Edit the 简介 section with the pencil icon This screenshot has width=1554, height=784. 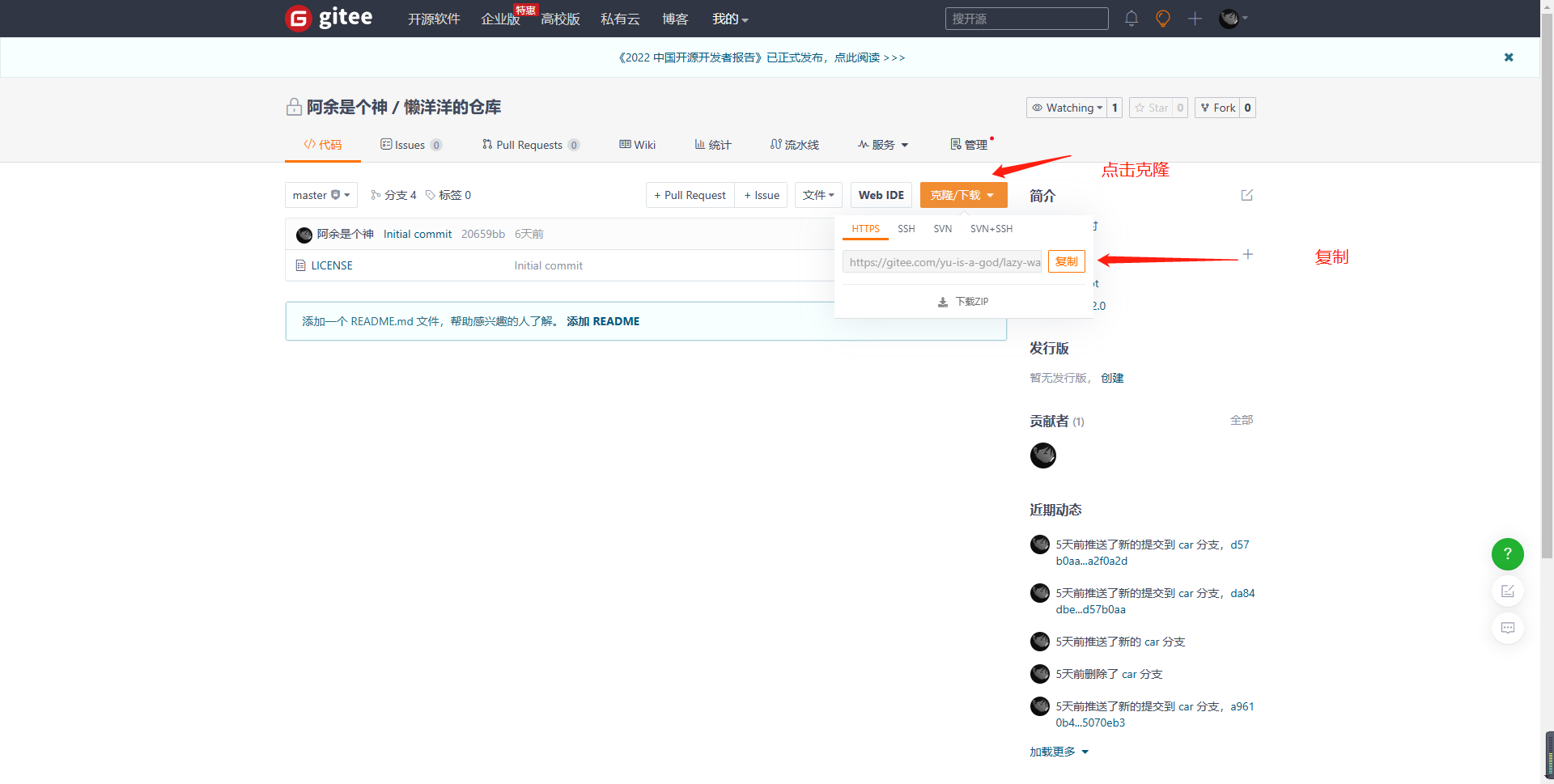tap(1246, 195)
